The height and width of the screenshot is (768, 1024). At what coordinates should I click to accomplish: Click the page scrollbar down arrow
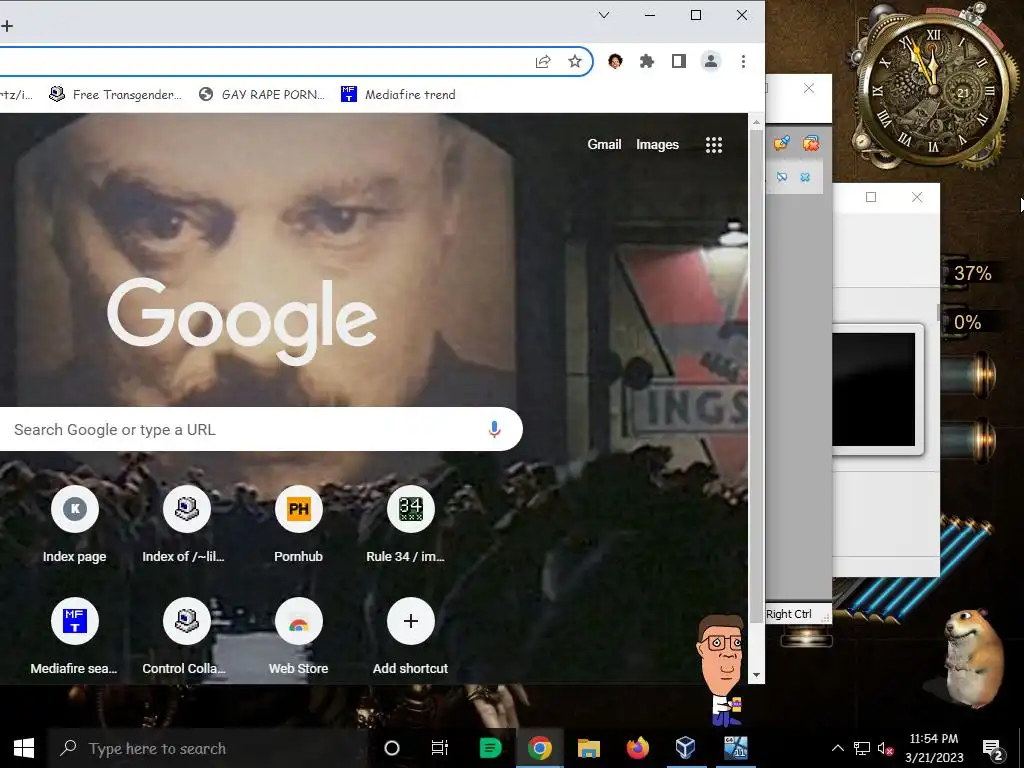coord(756,675)
